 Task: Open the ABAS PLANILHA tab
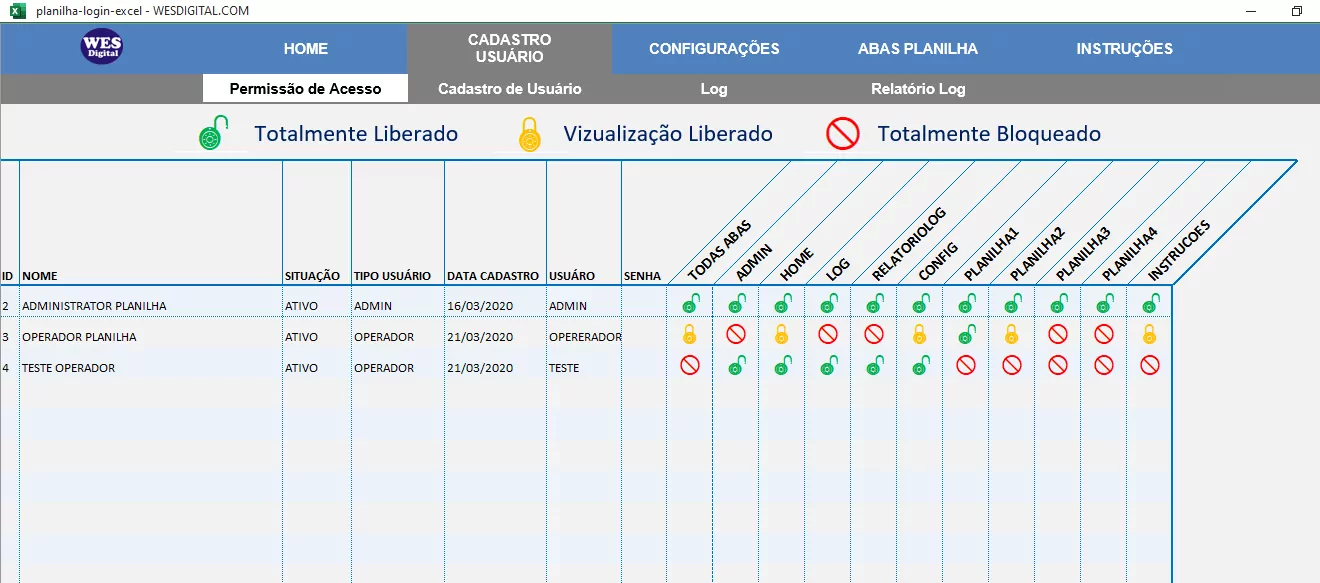click(x=918, y=48)
